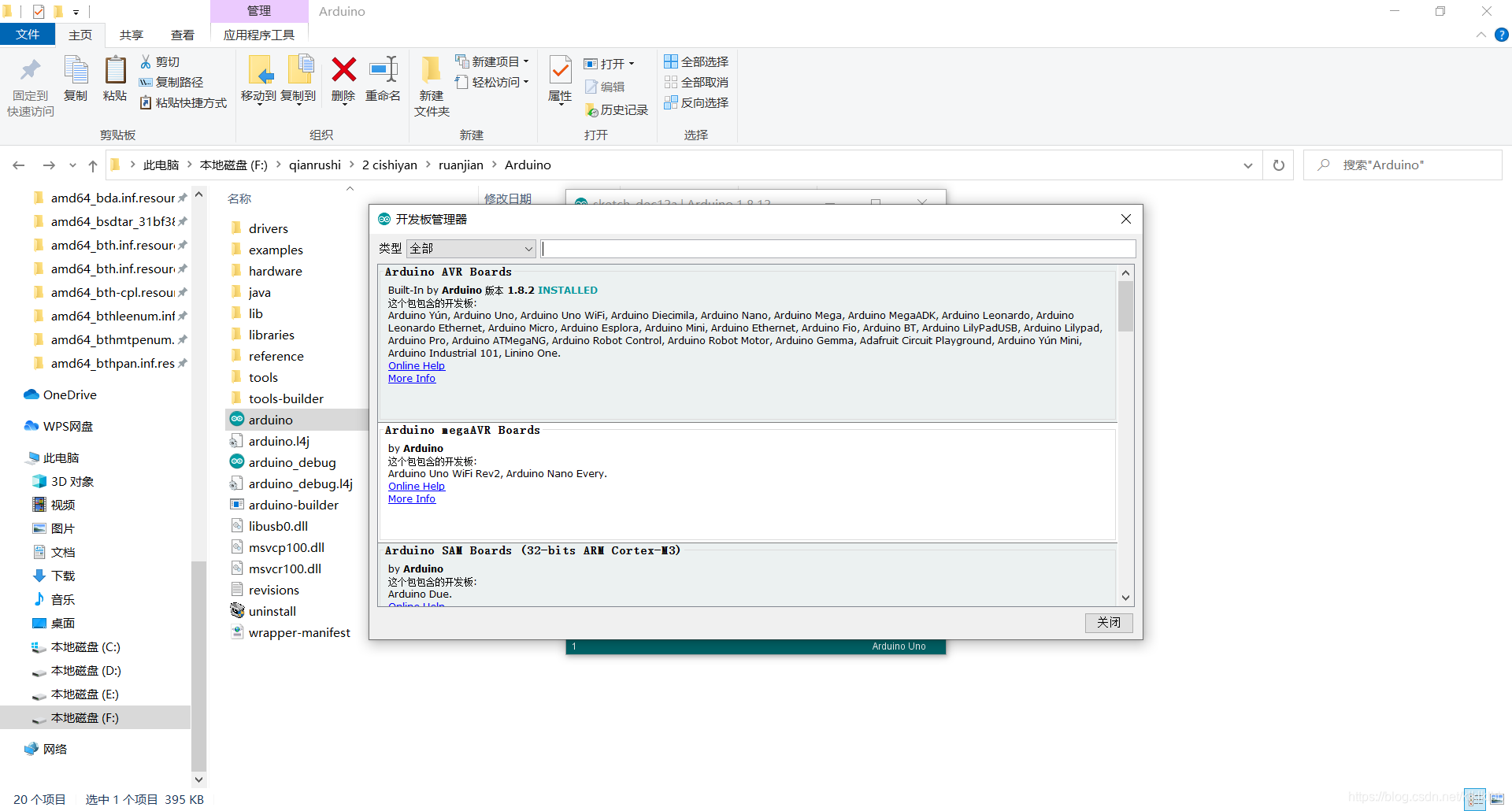This screenshot has height=811, width=1512.
Task: Select all items in folder
Action: pos(696,61)
